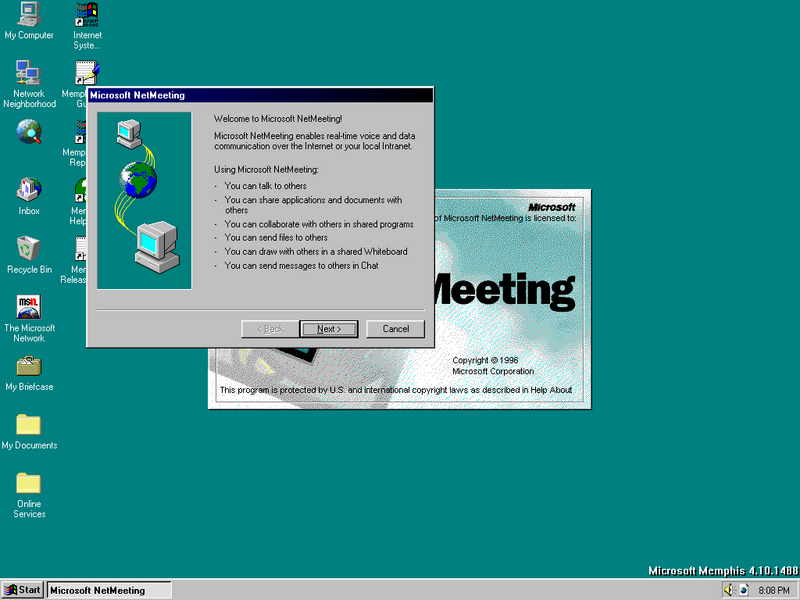Click the NetMeeting splash screen copyright text
Image resolution: width=800 pixels, height=600 pixels.
point(492,366)
